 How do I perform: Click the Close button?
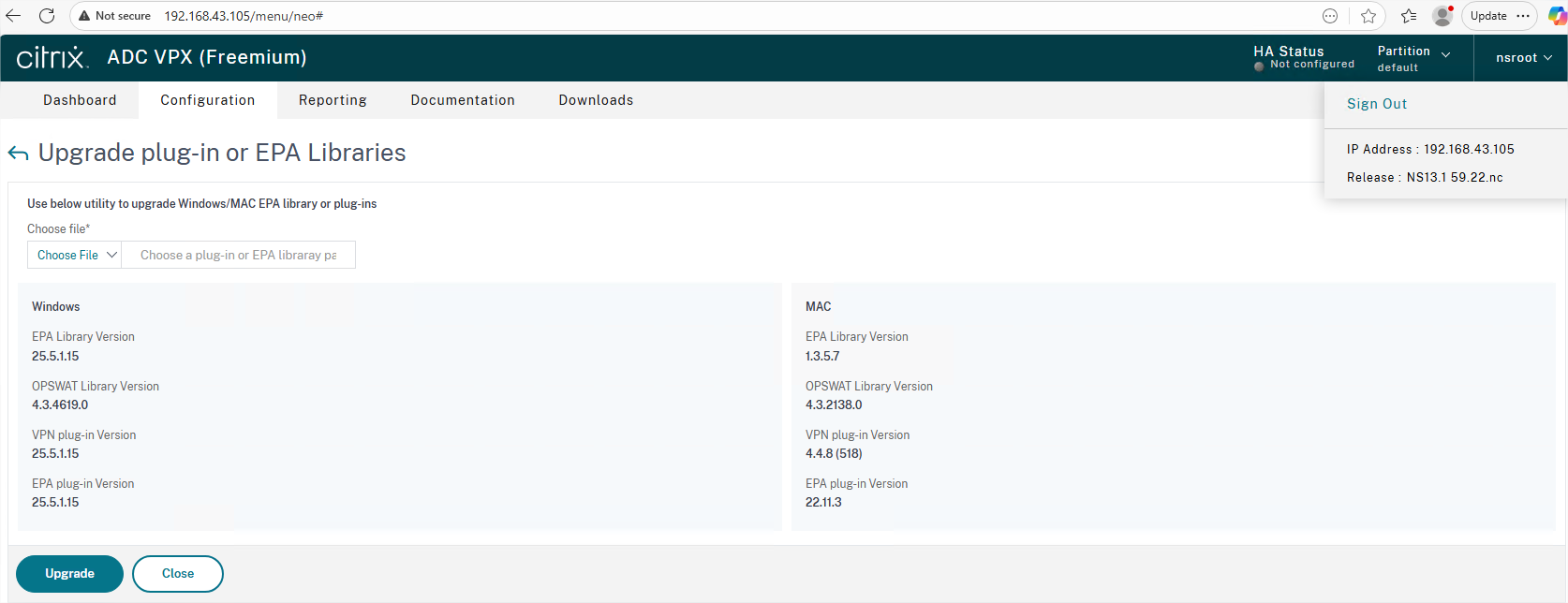(x=178, y=574)
